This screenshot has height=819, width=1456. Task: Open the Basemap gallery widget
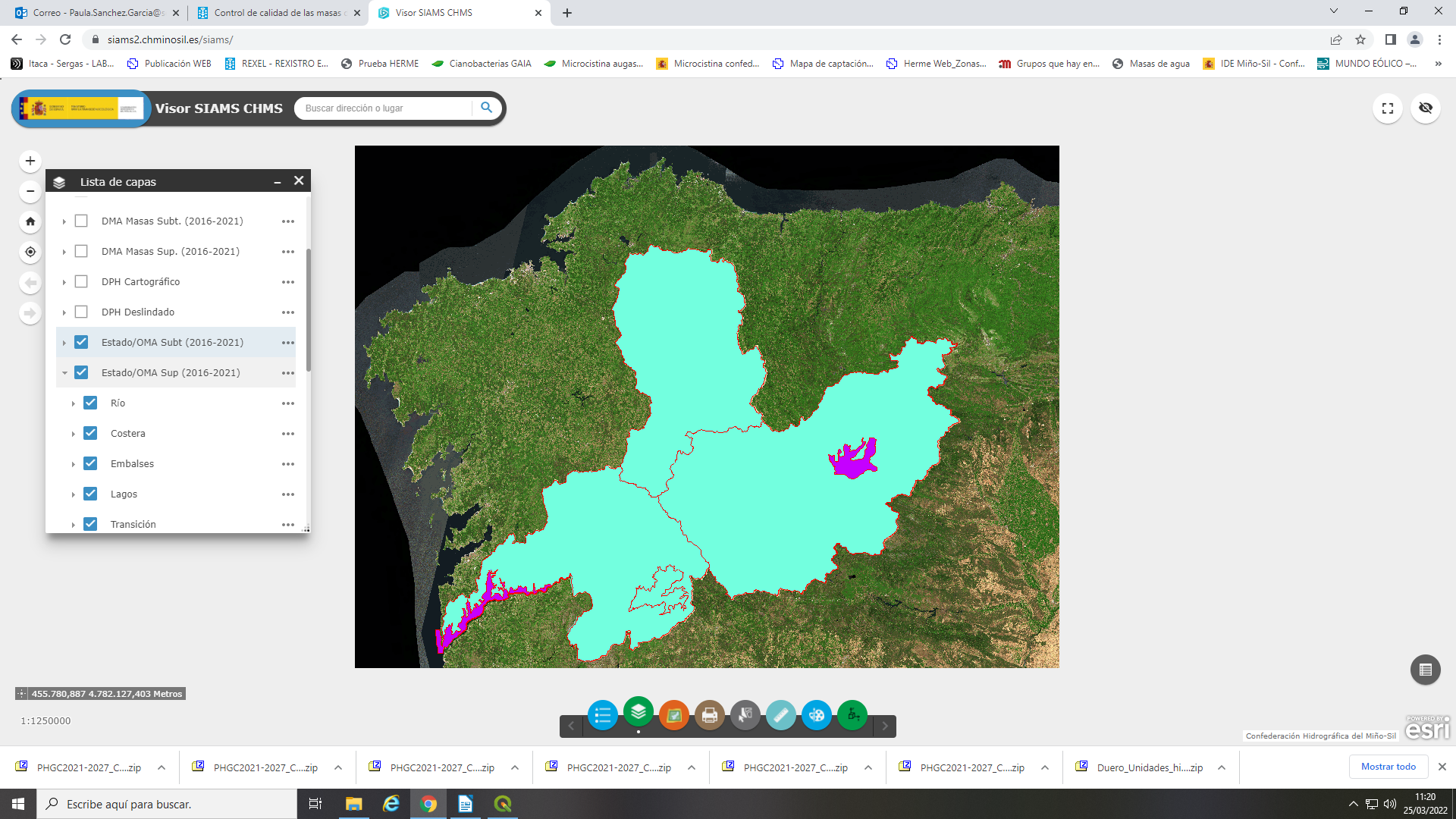click(x=673, y=715)
